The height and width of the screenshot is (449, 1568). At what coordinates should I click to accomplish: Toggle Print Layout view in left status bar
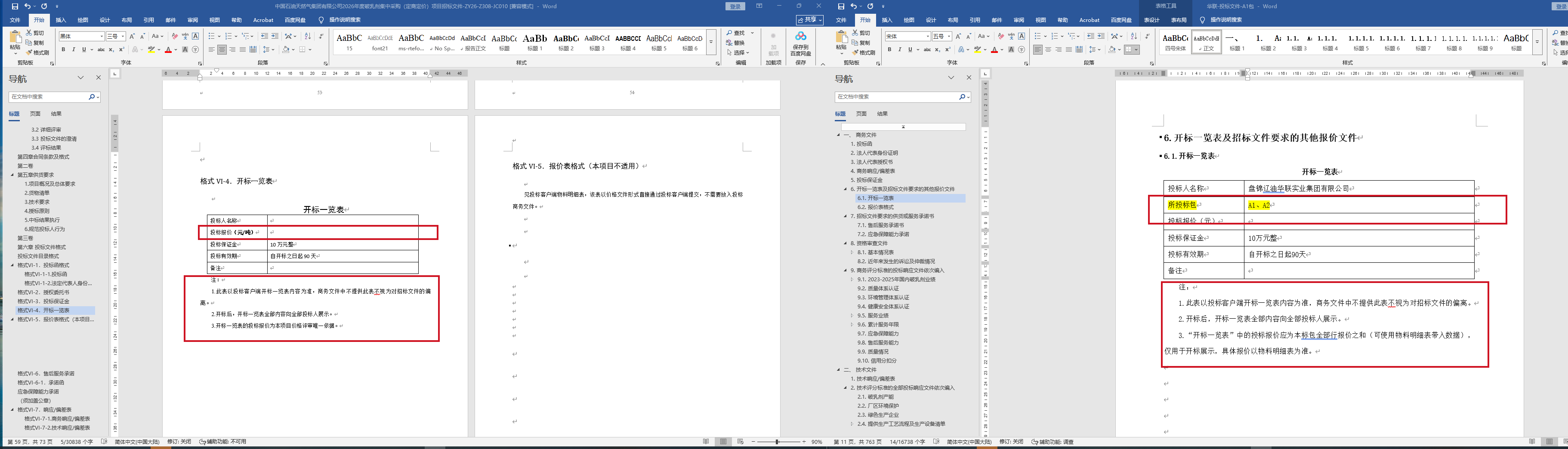(723, 442)
